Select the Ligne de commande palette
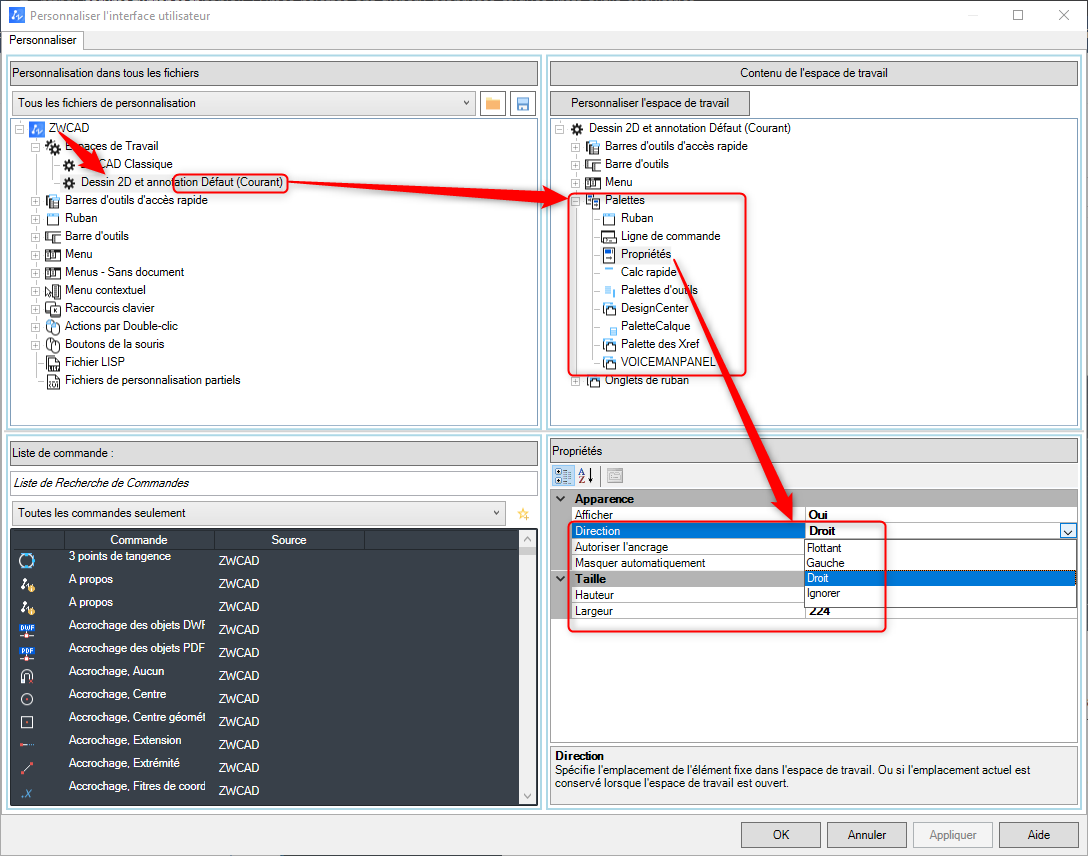 (670, 236)
